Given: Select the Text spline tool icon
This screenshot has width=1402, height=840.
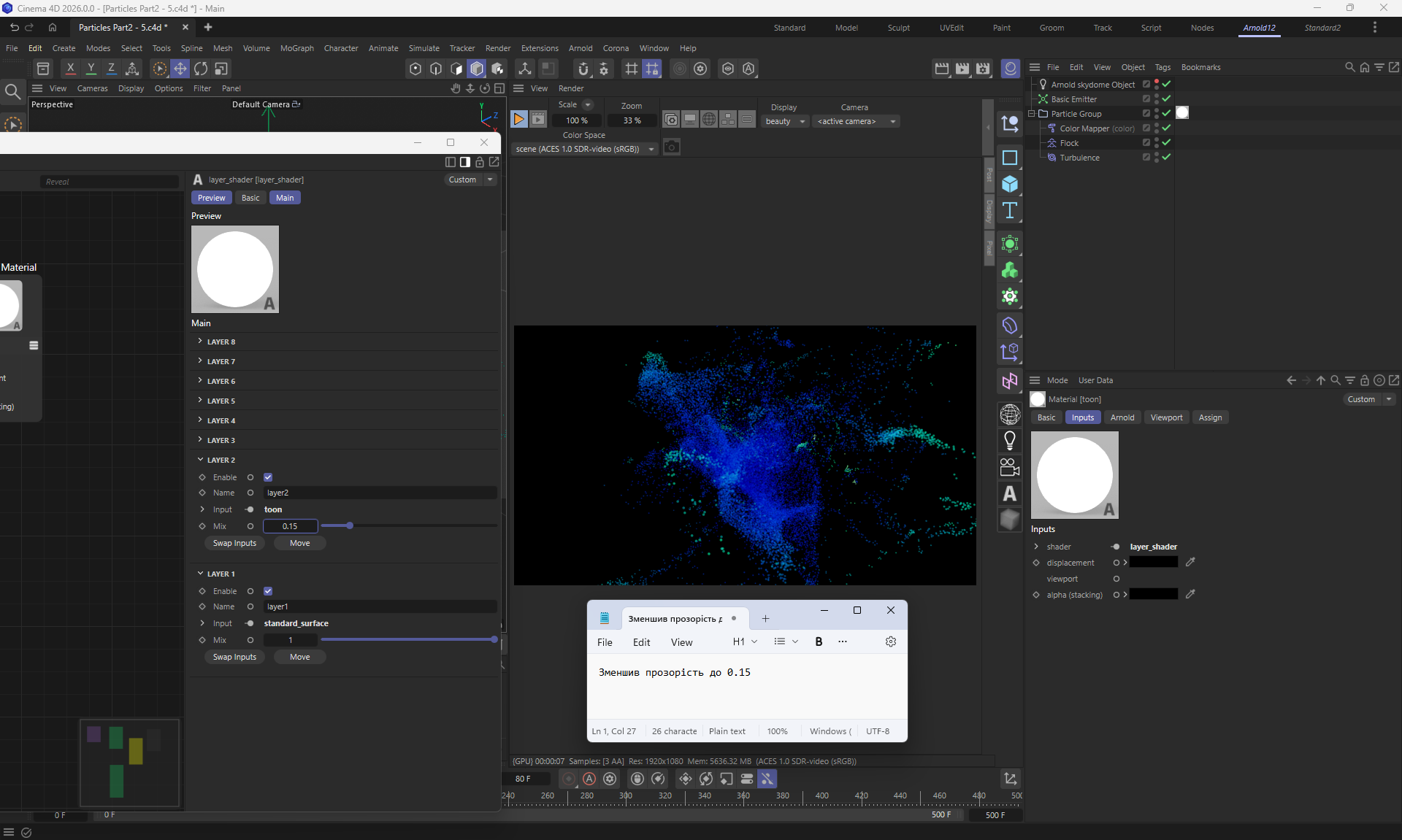Looking at the screenshot, I should tap(1010, 211).
